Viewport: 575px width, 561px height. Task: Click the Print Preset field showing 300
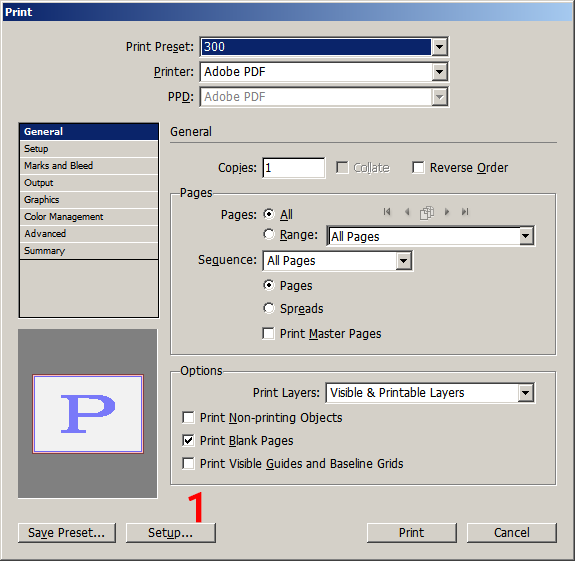(316, 47)
